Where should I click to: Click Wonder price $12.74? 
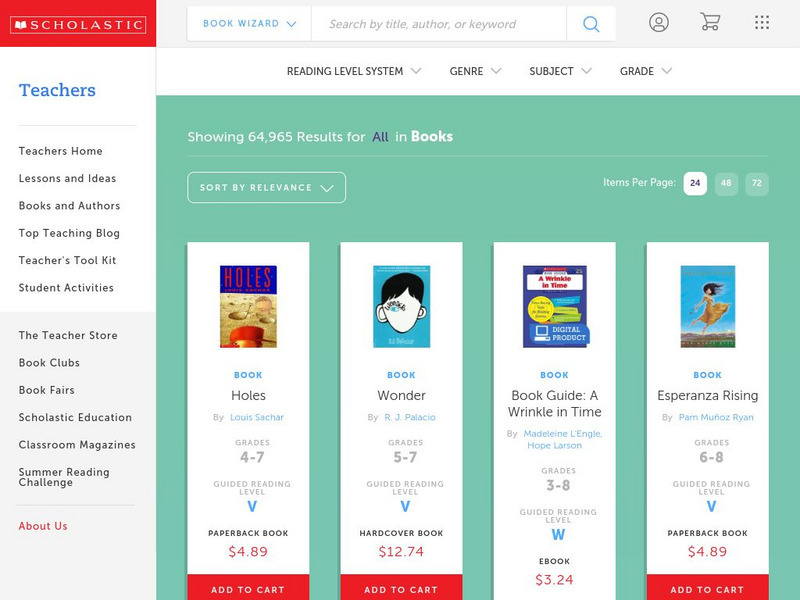(x=402, y=552)
